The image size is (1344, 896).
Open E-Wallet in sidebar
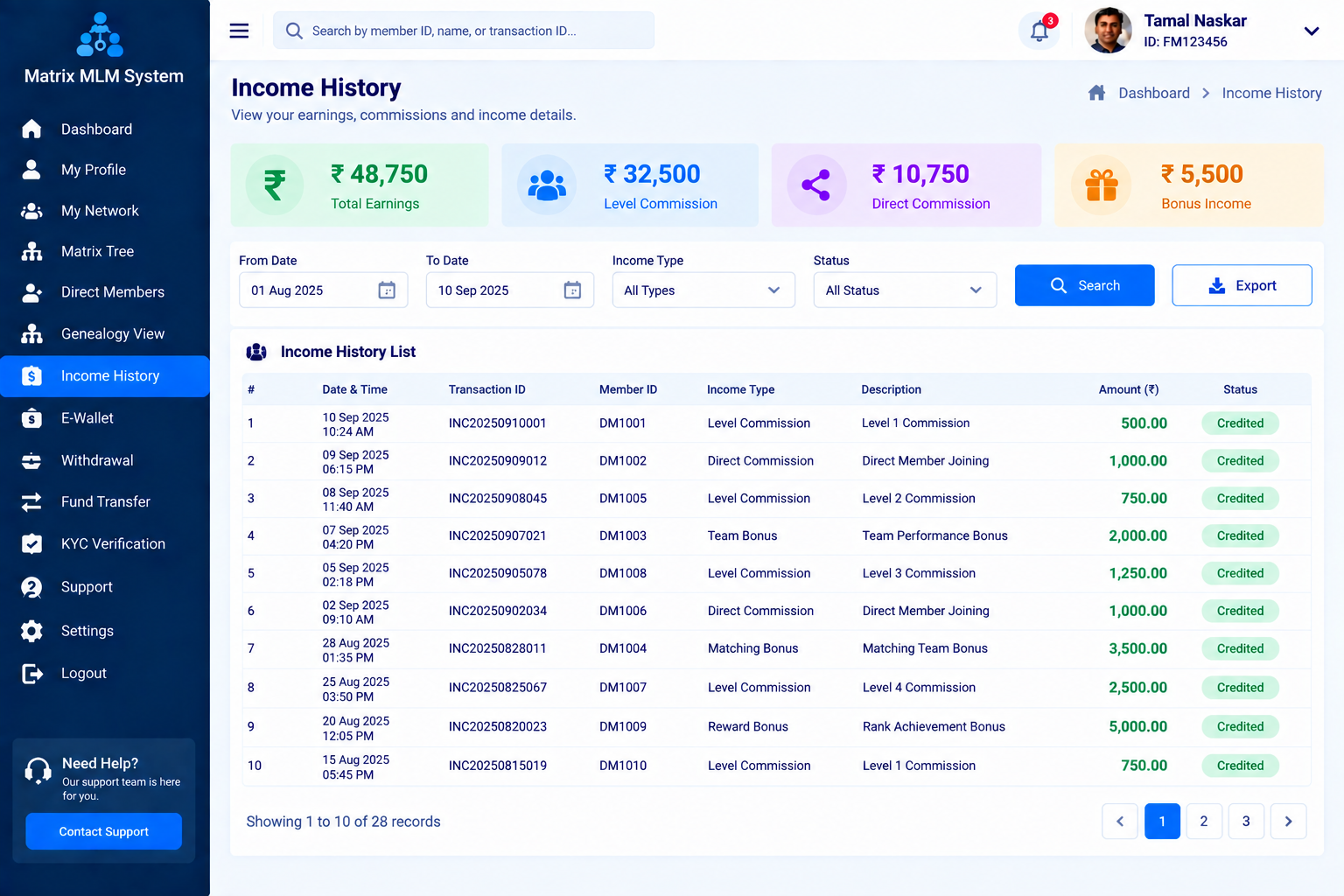click(105, 418)
